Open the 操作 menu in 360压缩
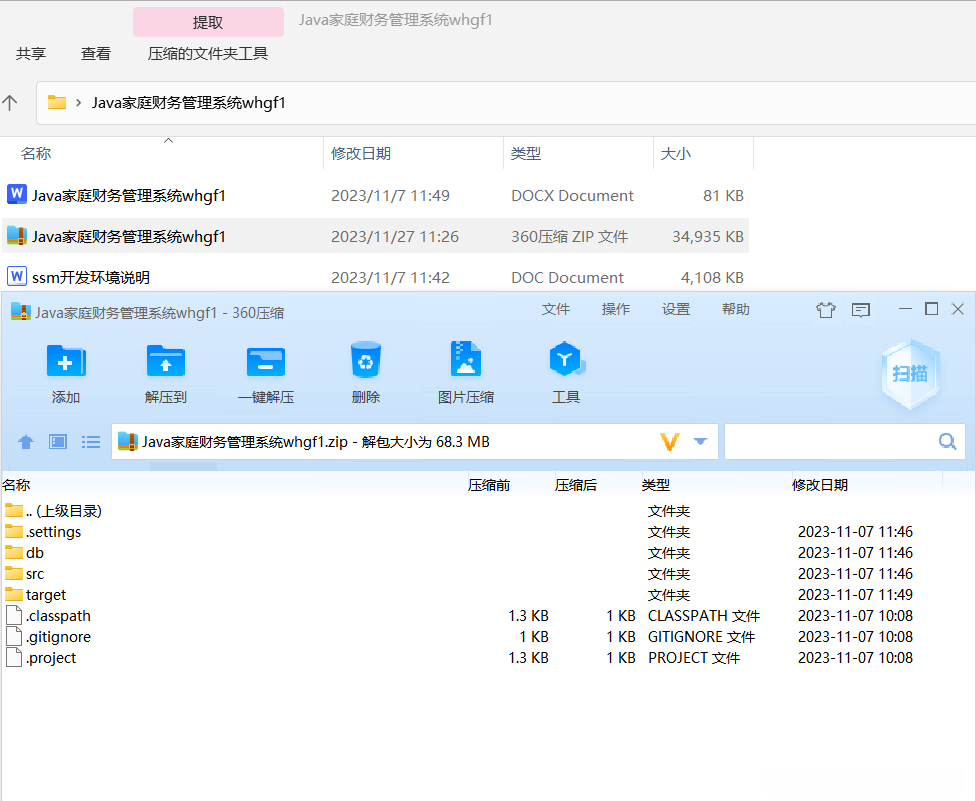The height and width of the screenshot is (801, 976). click(616, 309)
